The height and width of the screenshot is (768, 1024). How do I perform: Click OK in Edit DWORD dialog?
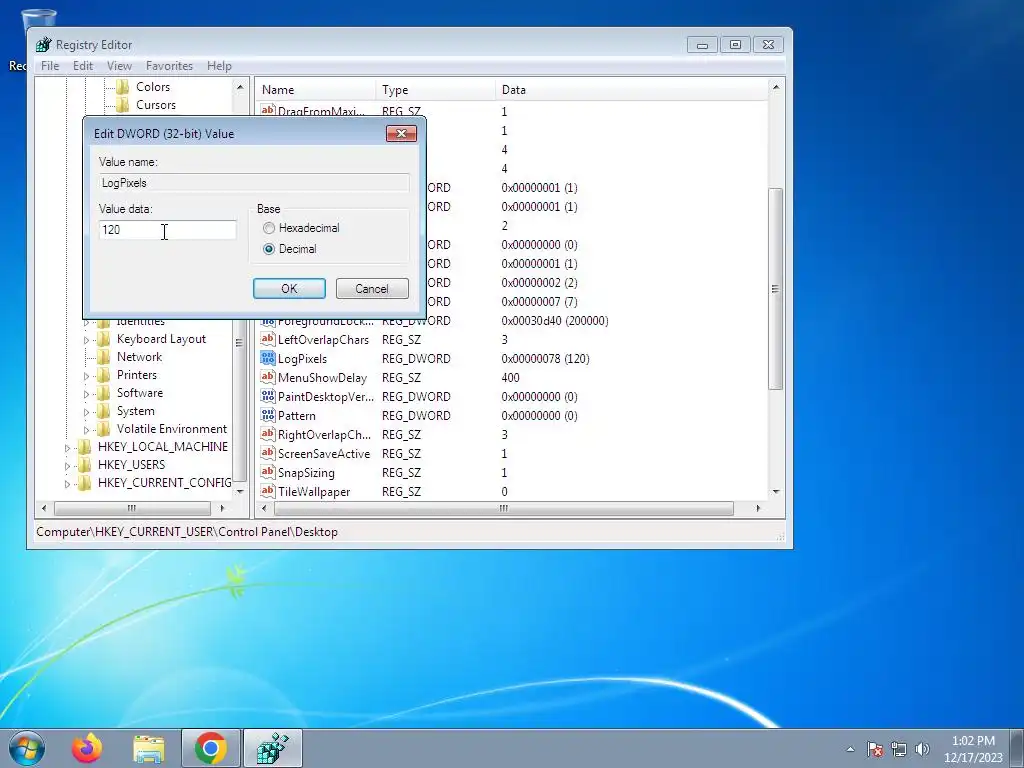pyautogui.click(x=289, y=289)
